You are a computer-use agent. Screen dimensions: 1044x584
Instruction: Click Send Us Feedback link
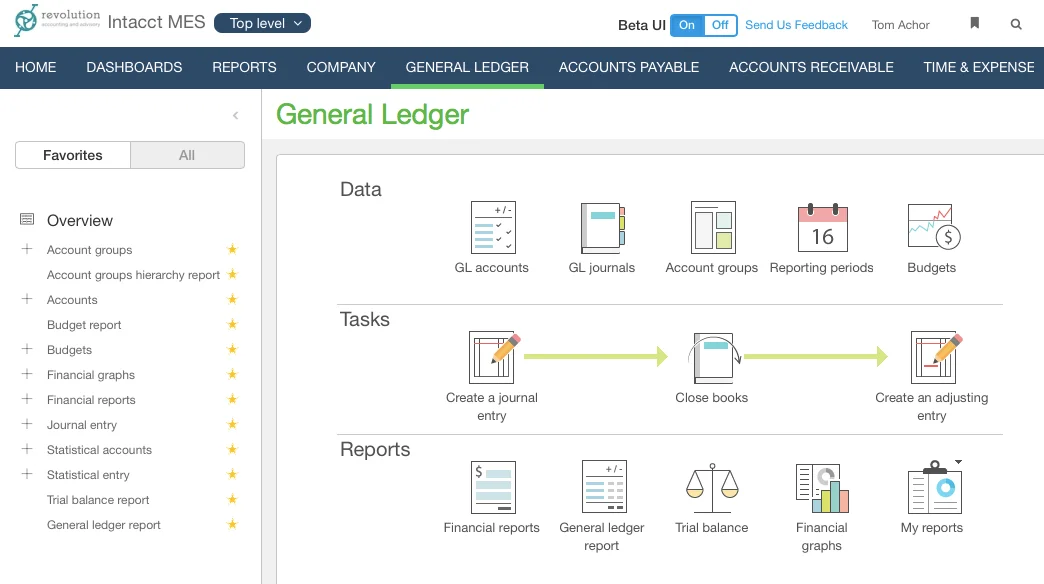pyautogui.click(x=796, y=25)
